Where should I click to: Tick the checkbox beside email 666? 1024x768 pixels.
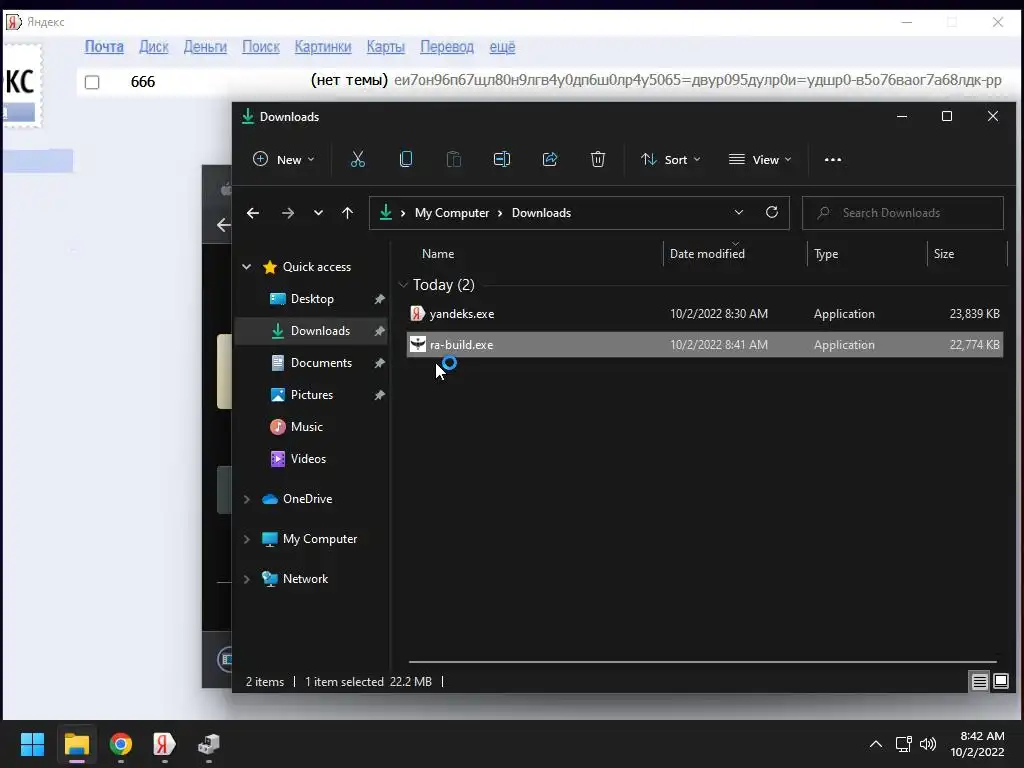(x=92, y=82)
